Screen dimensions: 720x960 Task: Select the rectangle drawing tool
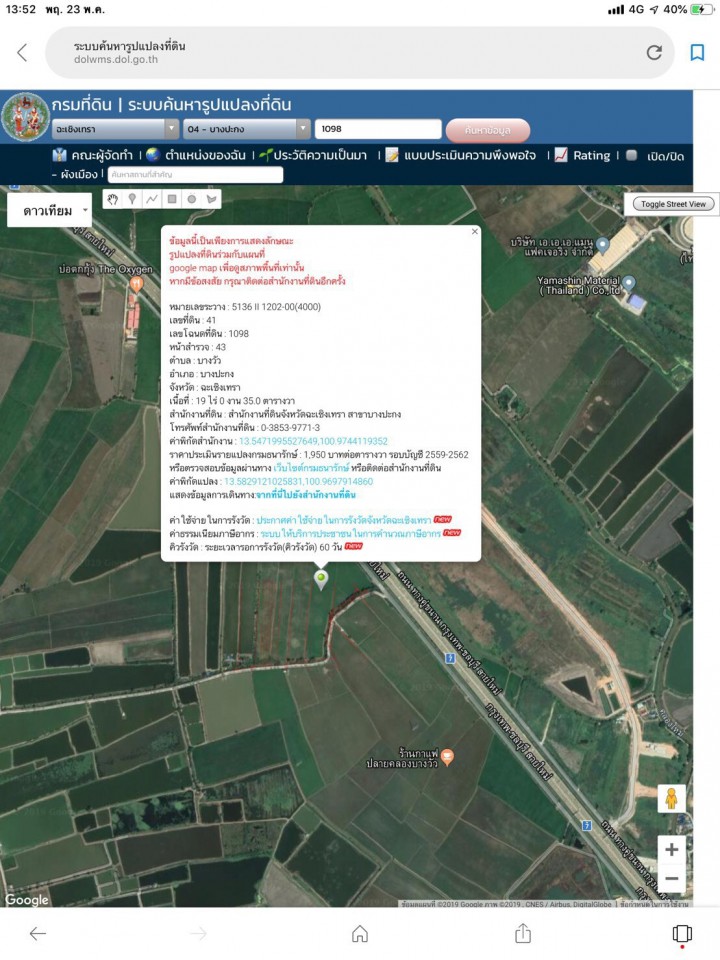click(172, 199)
